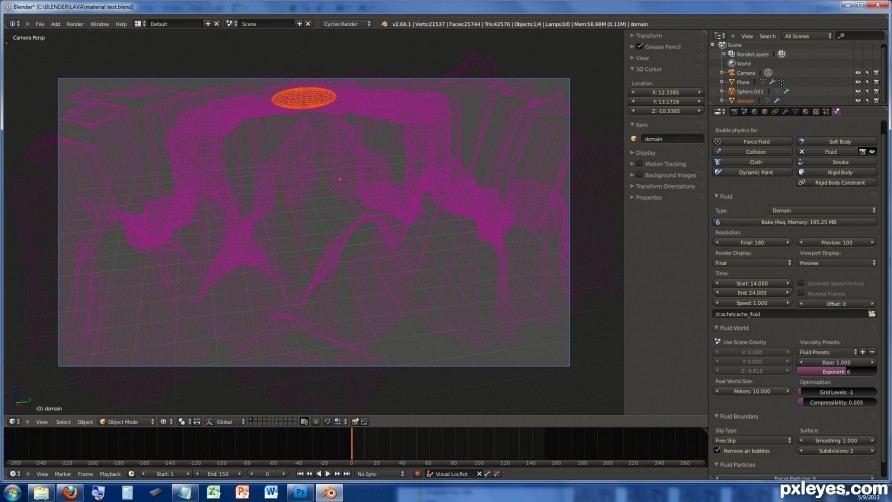Open the Cycles Render engine dropdown
This screenshot has width=892, height=502.
pos(346,24)
